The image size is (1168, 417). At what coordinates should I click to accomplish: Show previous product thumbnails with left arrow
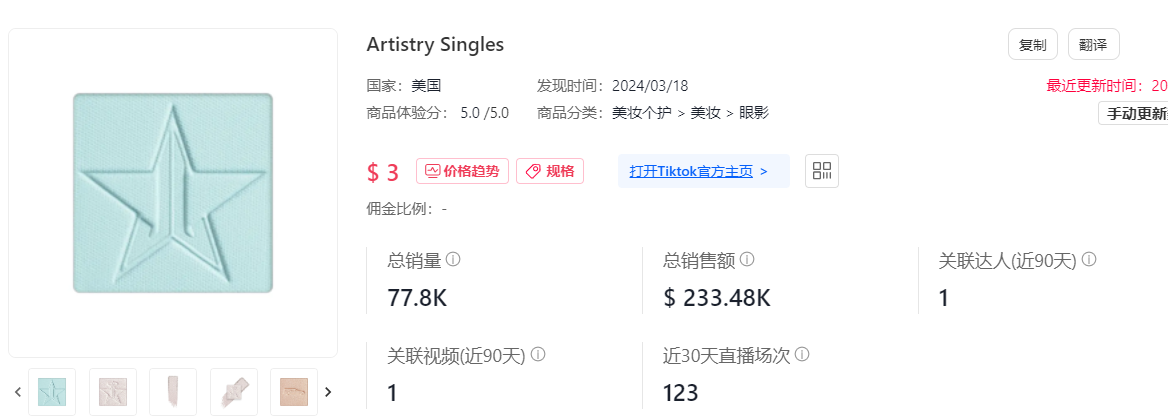click(x=18, y=392)
